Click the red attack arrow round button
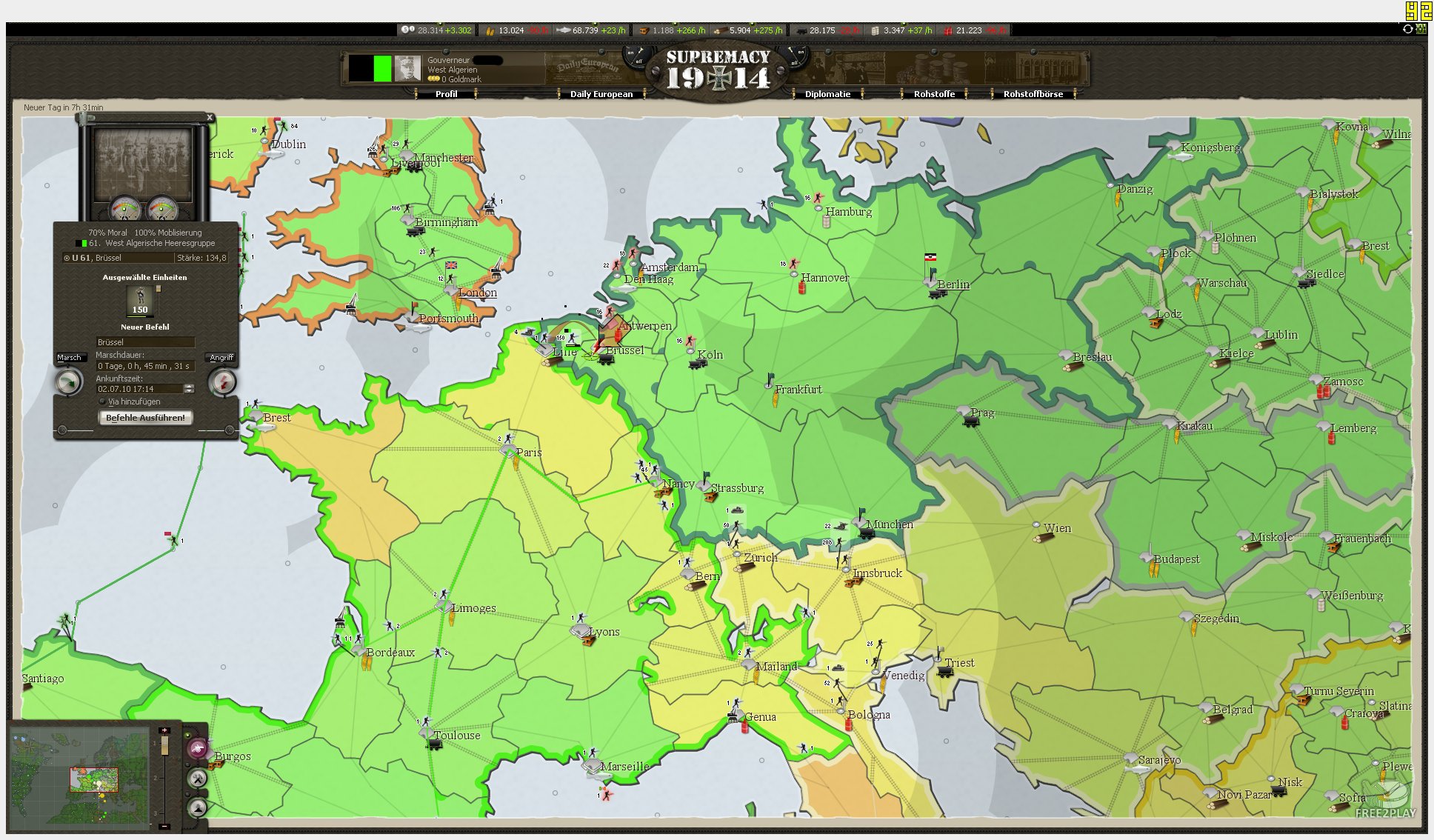The height and width of the screenshot is (840, 1434). coord(222,382)
